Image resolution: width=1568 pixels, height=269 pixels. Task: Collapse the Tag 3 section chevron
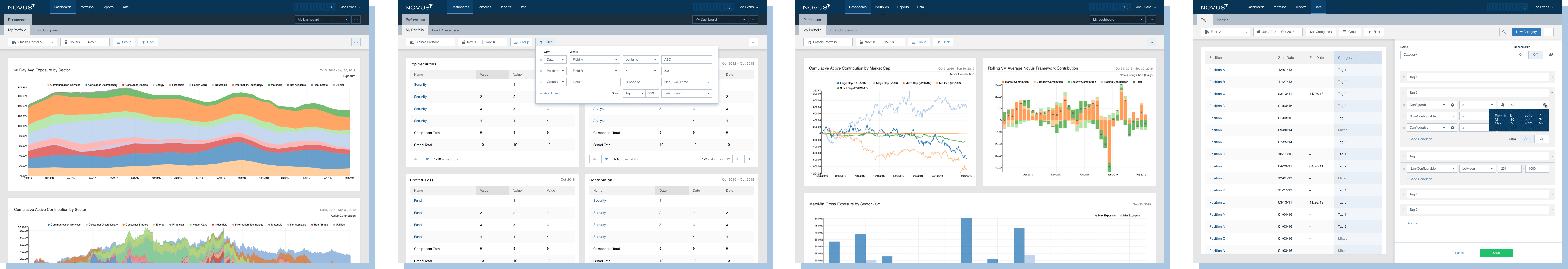pos(1552,156)
